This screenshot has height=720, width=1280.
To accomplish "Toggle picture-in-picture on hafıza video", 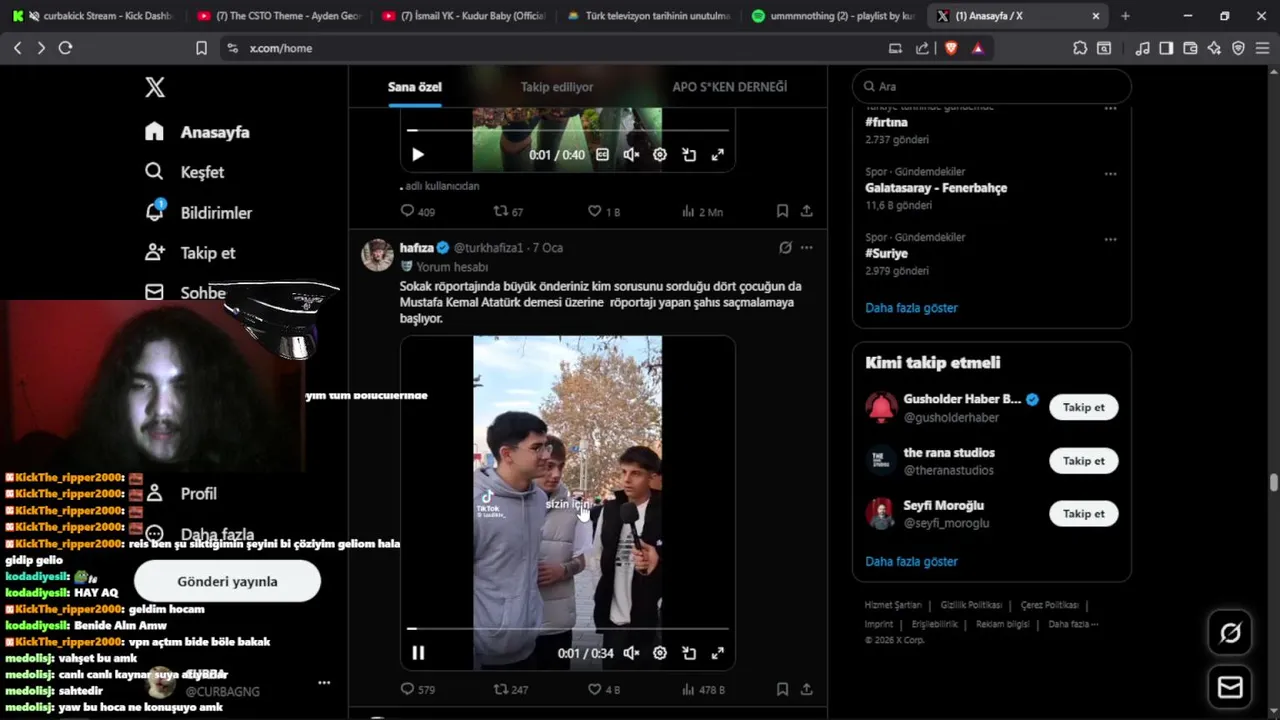I will coord(689,653).
